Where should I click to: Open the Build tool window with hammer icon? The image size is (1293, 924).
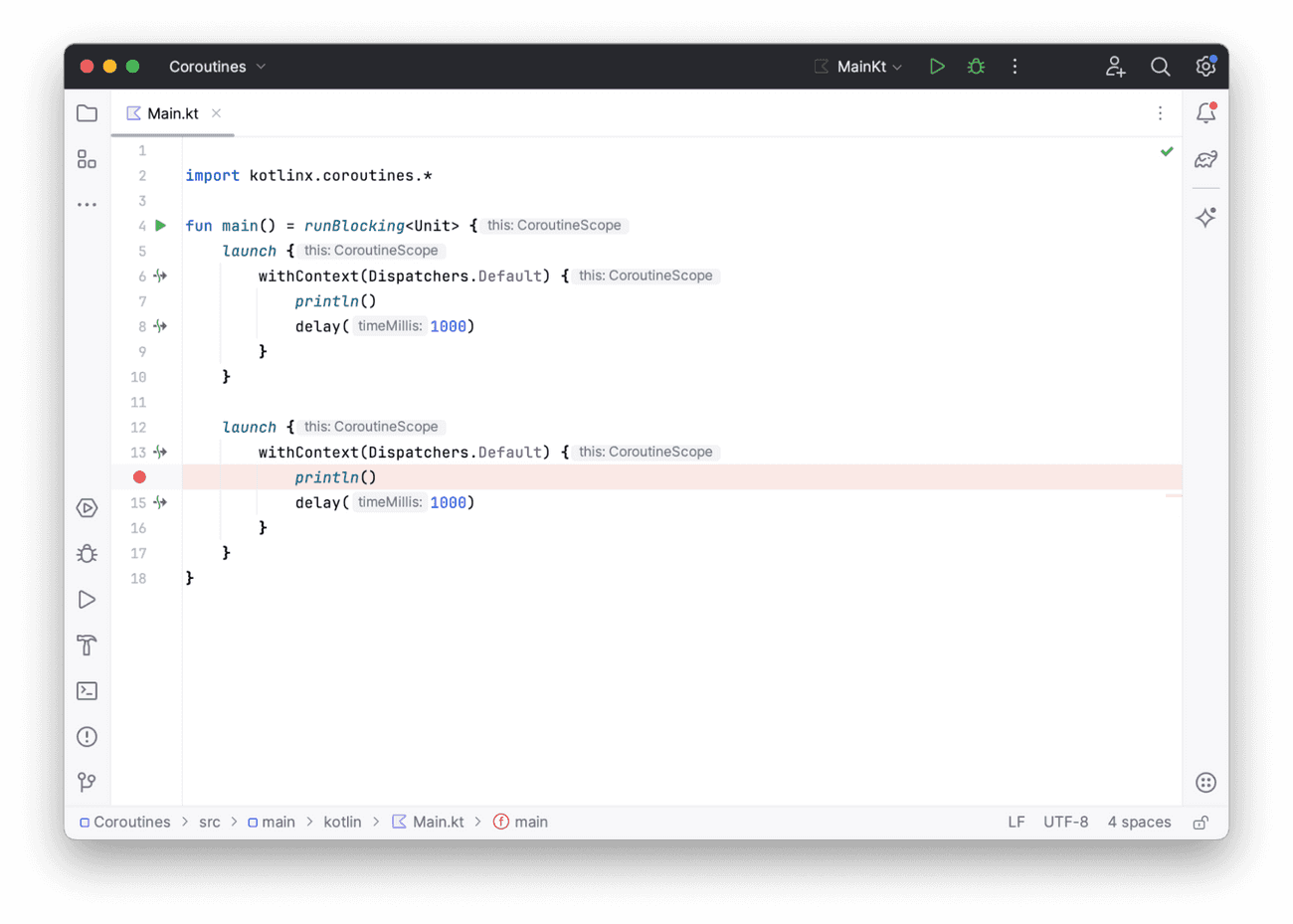pyautogui.click(x=87, y=645)
